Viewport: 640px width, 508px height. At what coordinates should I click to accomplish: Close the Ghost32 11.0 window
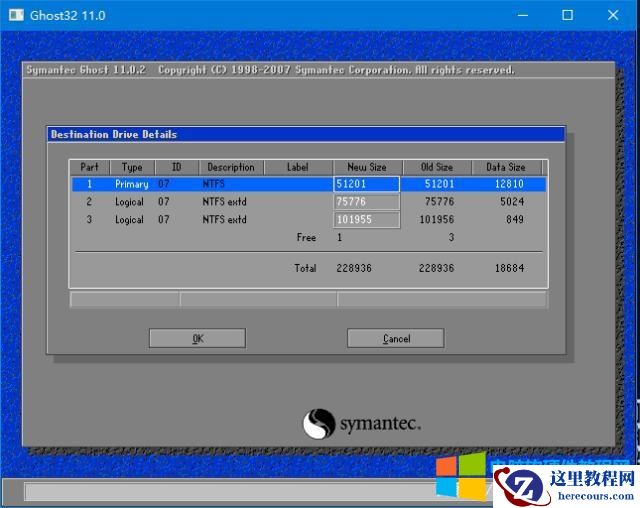(x=613, y=15)
